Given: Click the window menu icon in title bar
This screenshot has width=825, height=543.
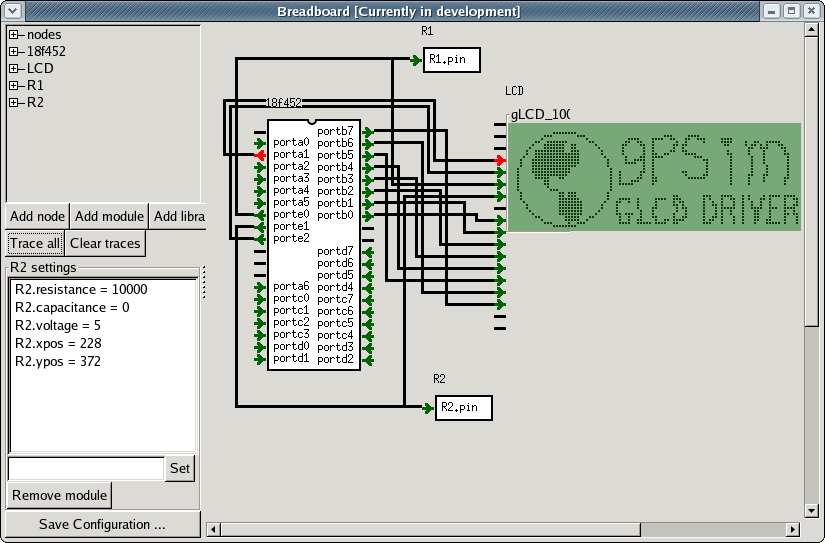Looking at the screenshot, I should [11, 11].
